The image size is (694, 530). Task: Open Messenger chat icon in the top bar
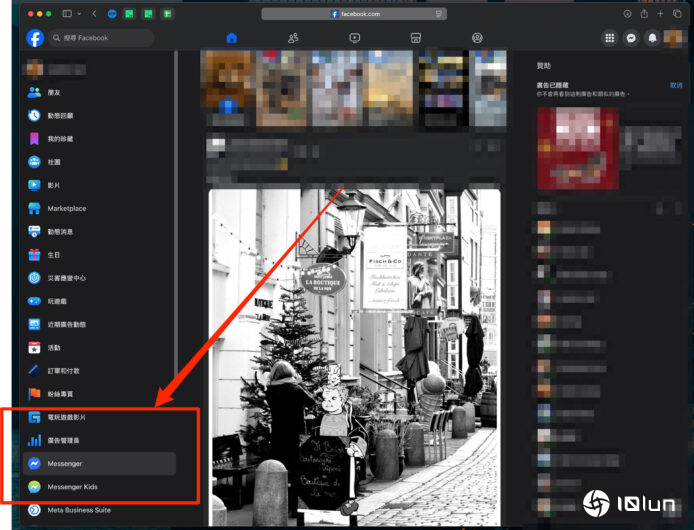click(631, 38)
